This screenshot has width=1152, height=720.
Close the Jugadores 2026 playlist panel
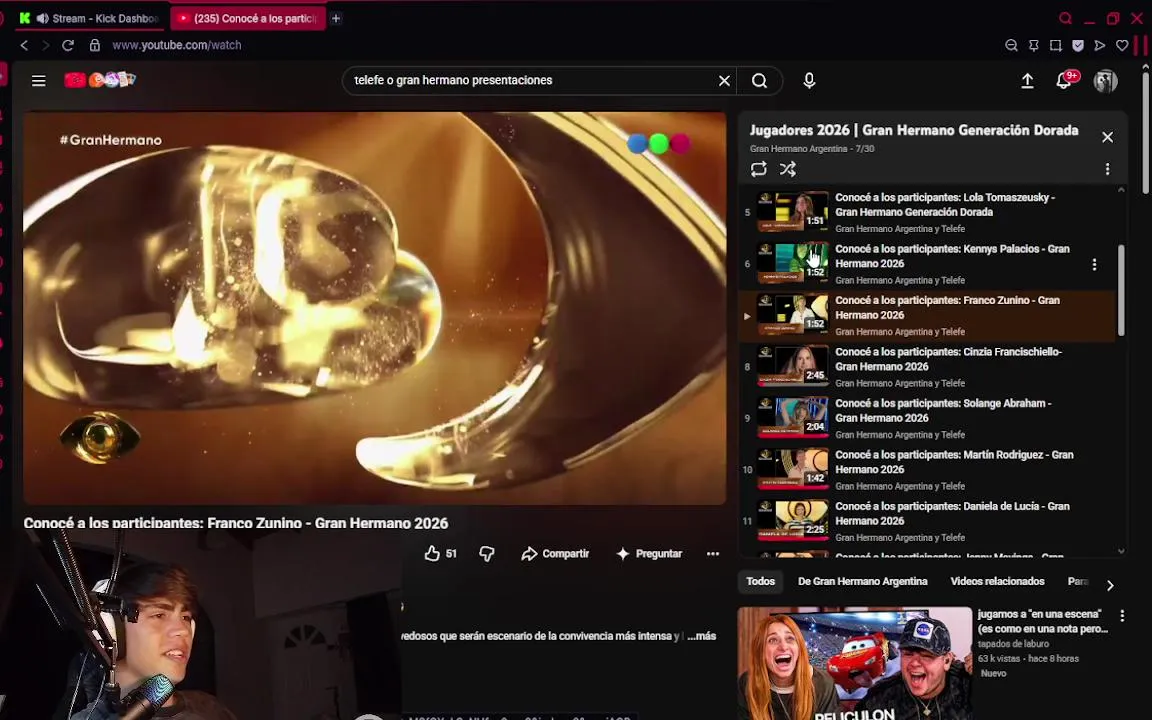[1107, 137]
